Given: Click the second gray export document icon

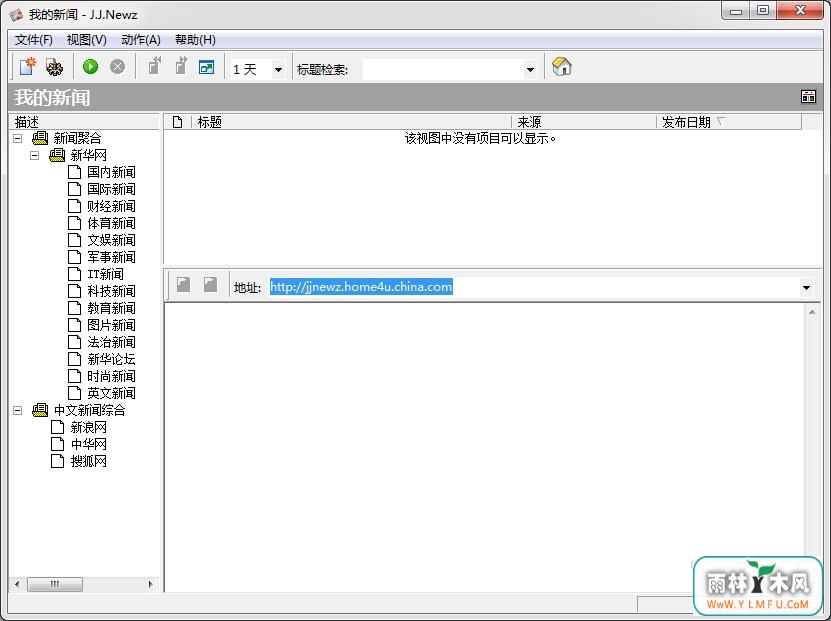Looking at the screenshot, I should pyautogui.click(x=181, y=66).
